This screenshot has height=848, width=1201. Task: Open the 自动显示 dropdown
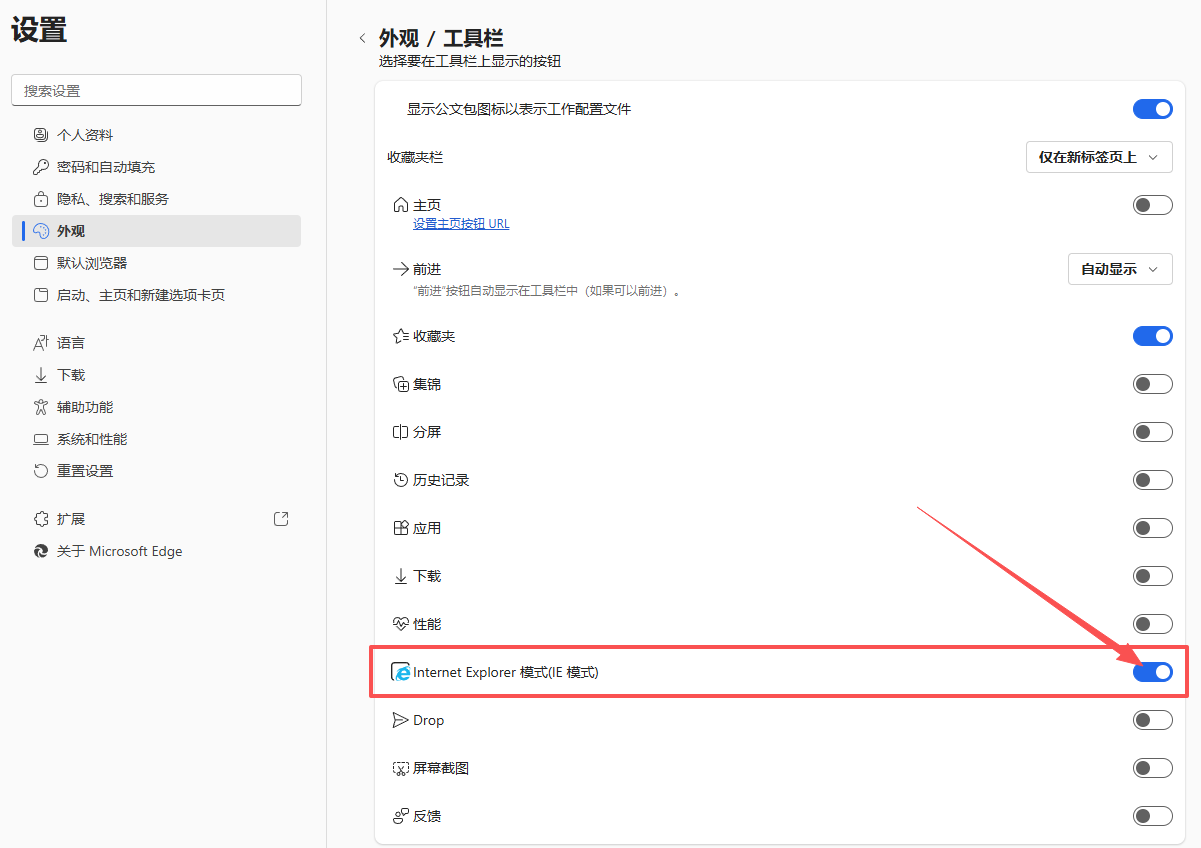tap(1120, 269)
